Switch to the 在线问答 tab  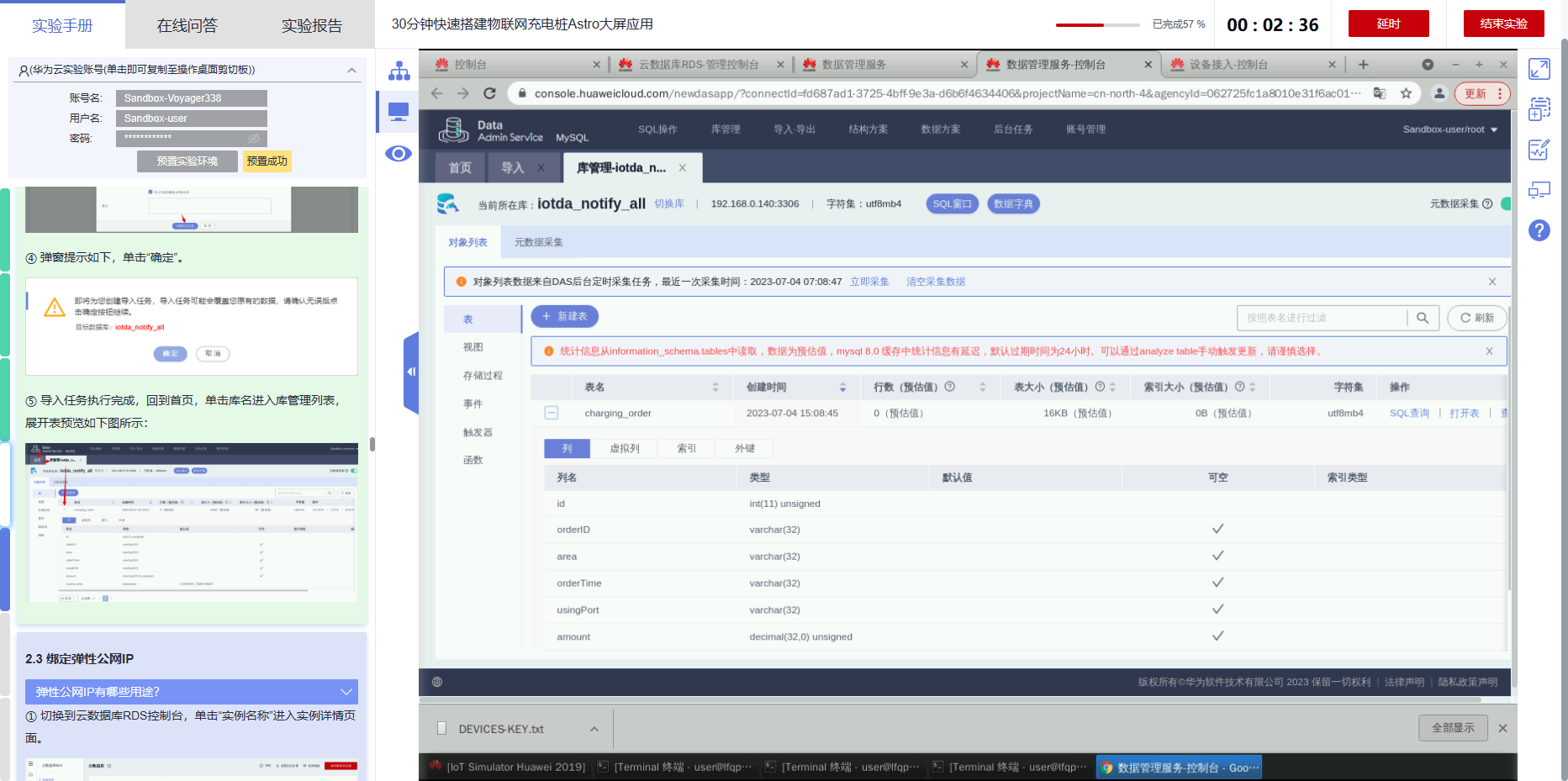[187, 25]
